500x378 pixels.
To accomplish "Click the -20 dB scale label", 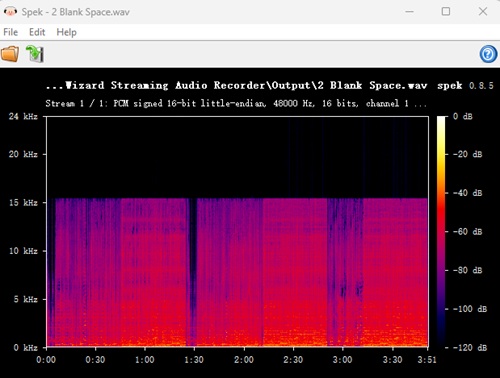I will (x=468, y=154).
